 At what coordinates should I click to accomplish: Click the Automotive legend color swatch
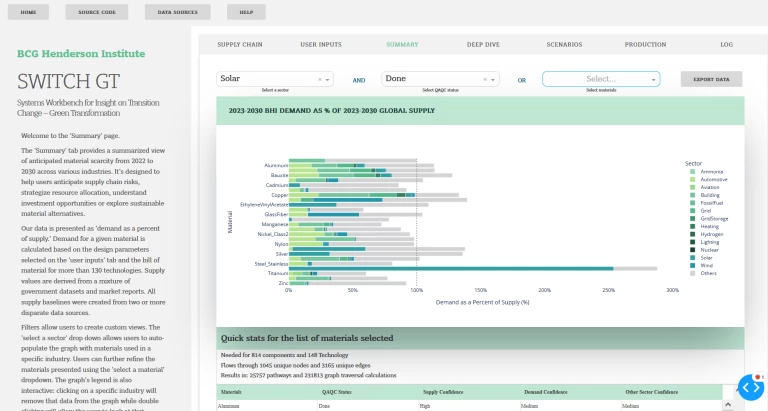(x=692, y=179)
